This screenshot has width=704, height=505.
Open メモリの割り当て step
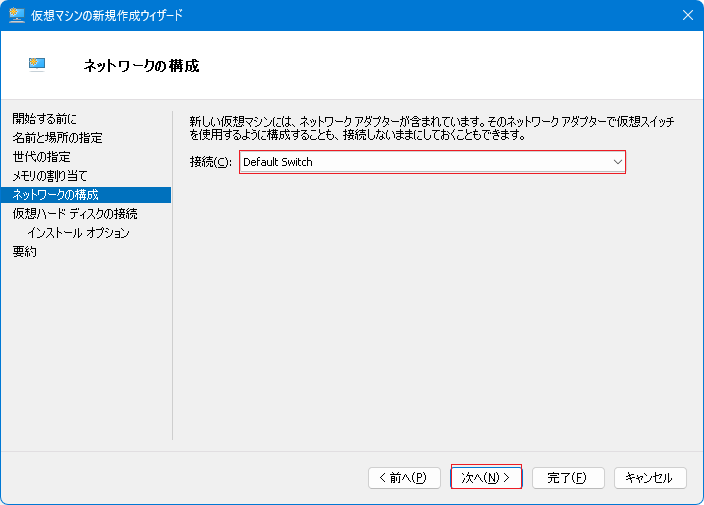pyautogui.click(x=50, y=176)
